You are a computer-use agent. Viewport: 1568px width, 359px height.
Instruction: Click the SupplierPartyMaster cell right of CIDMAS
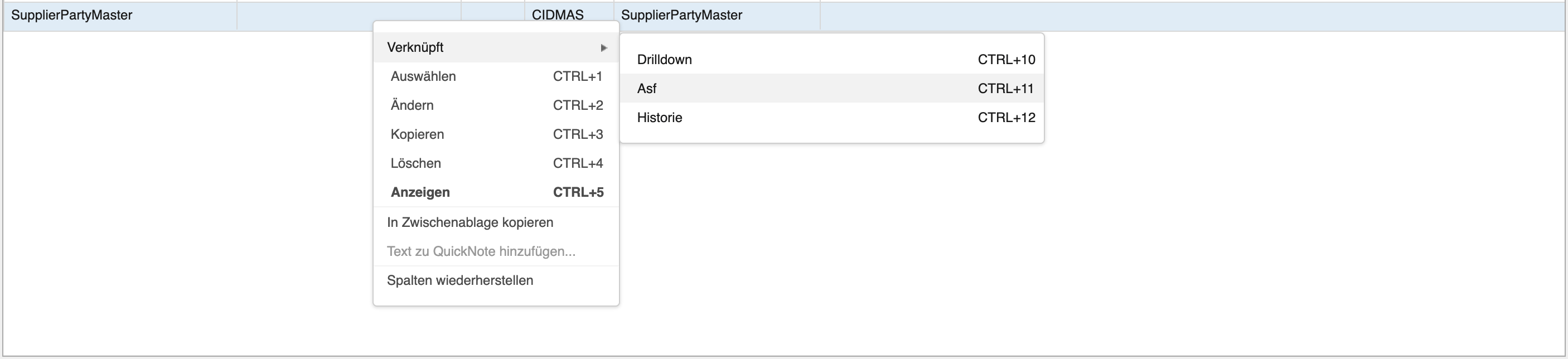point(682,15)
